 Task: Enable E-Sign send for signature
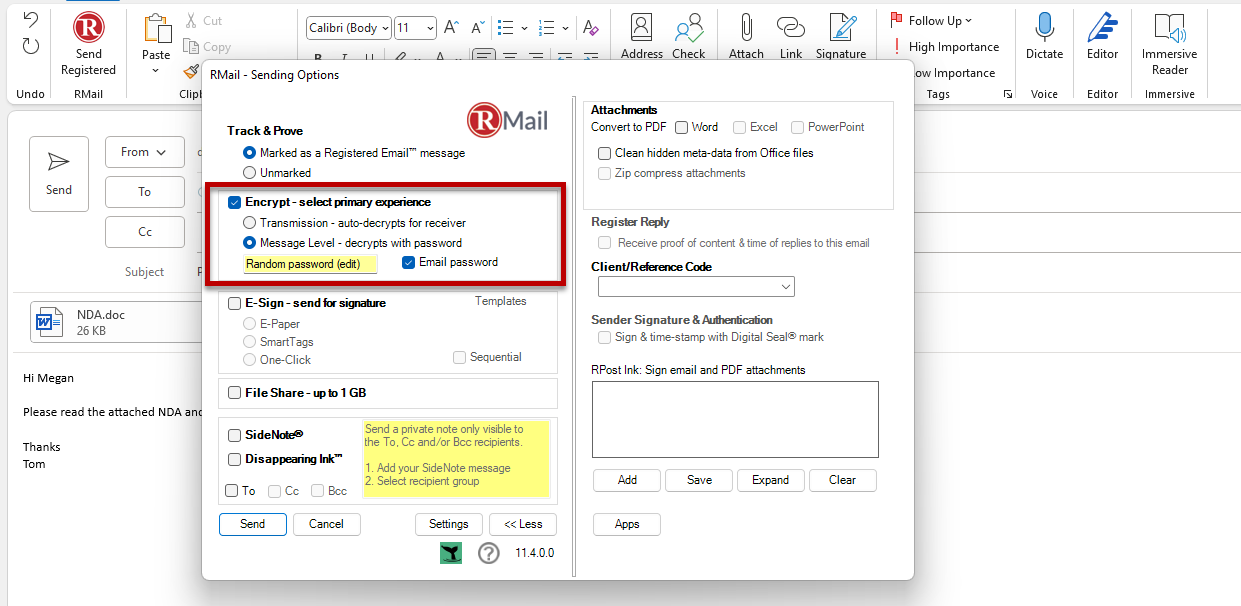pyautogui.click(x=235, y=303)
